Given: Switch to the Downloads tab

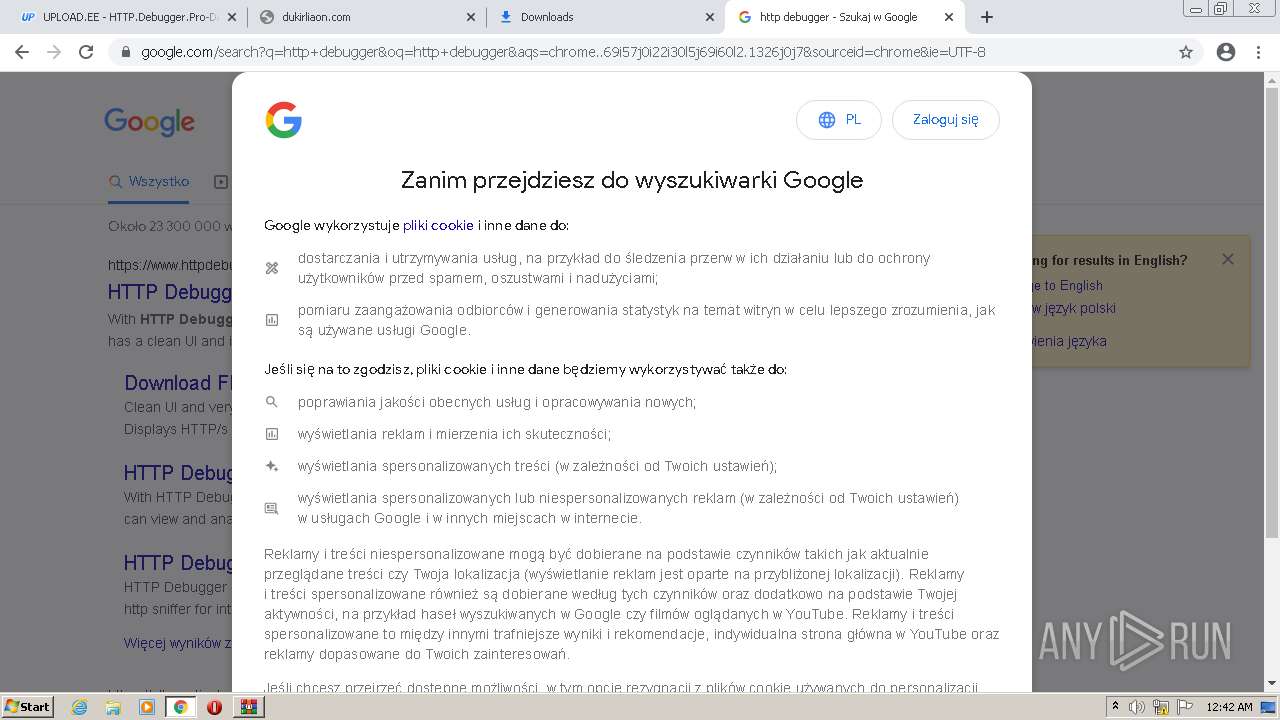Looking at the screenshot, I should pyautogui.click(x=605, y=17).
